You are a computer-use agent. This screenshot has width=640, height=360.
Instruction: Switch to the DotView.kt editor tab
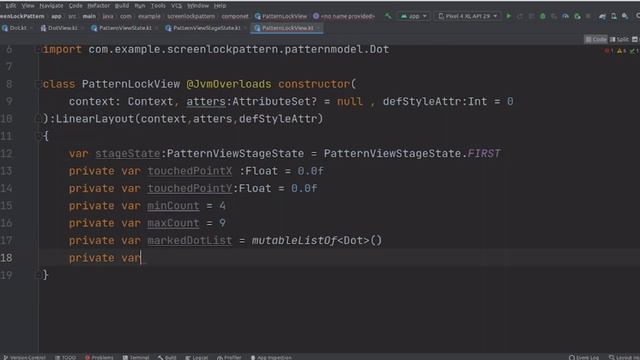point(62,28)
